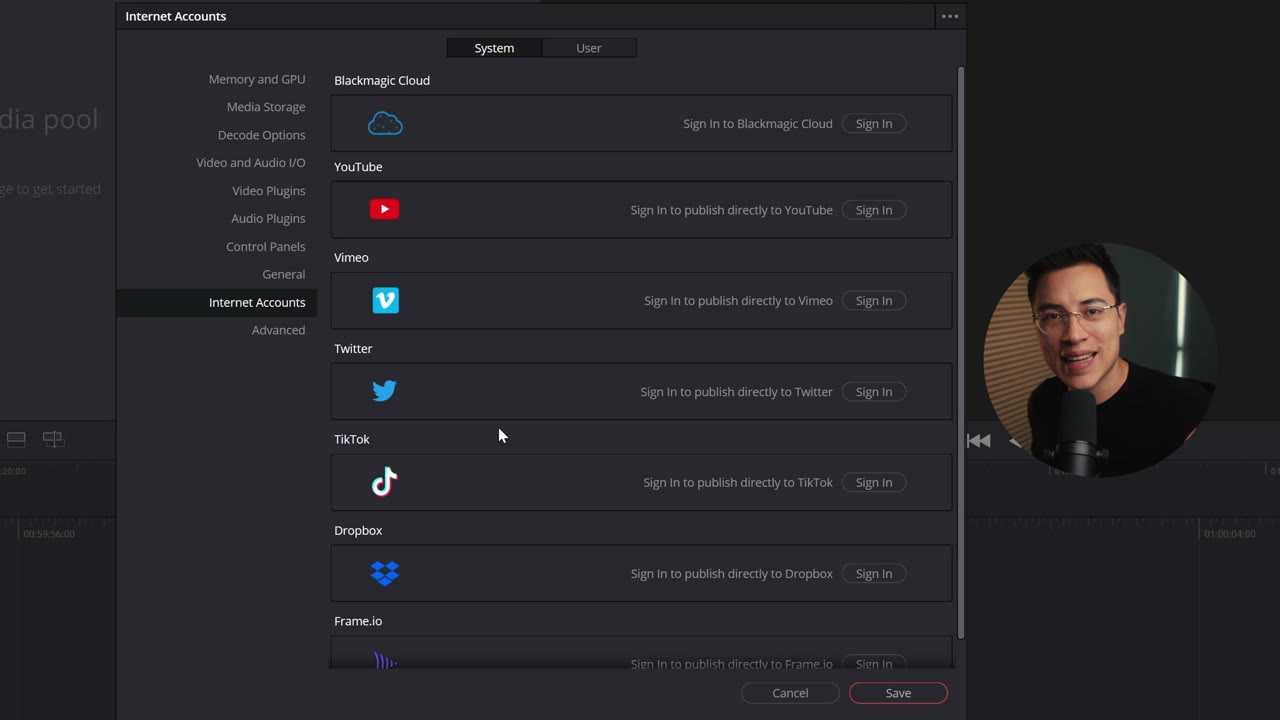Image resolution: width=1280 pixels, height=720 pixels.
Task: Open Control Panels settings
Action: click(x=266, y=246)
